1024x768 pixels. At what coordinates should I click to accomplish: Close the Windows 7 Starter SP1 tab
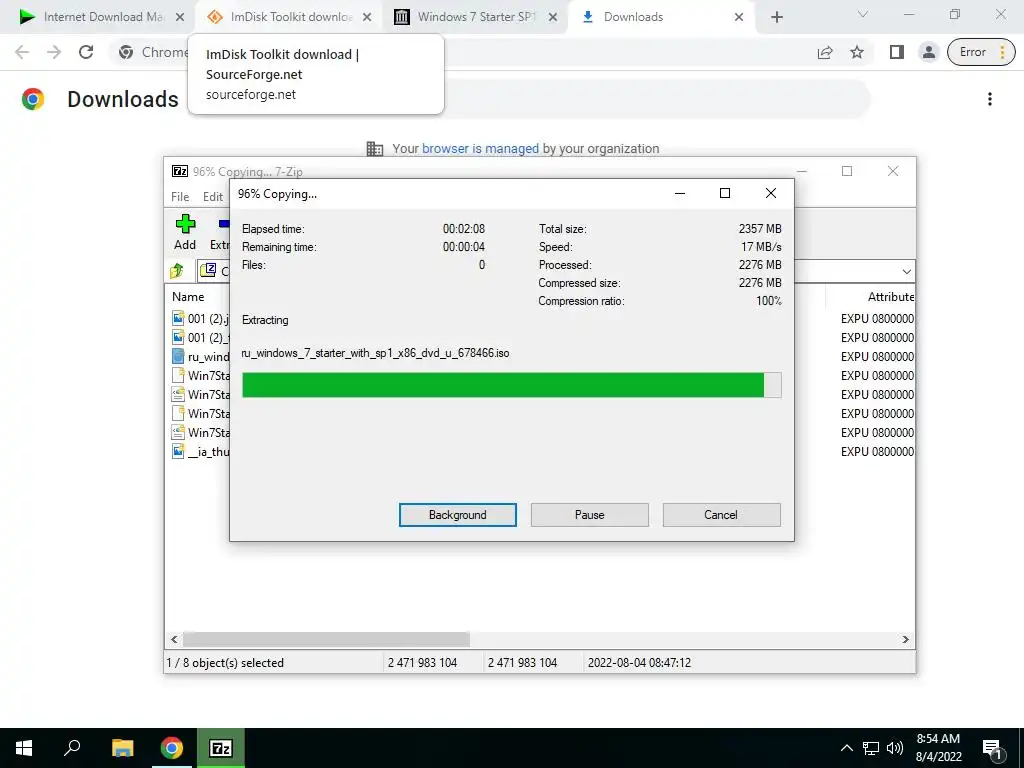tap(553, 17)
